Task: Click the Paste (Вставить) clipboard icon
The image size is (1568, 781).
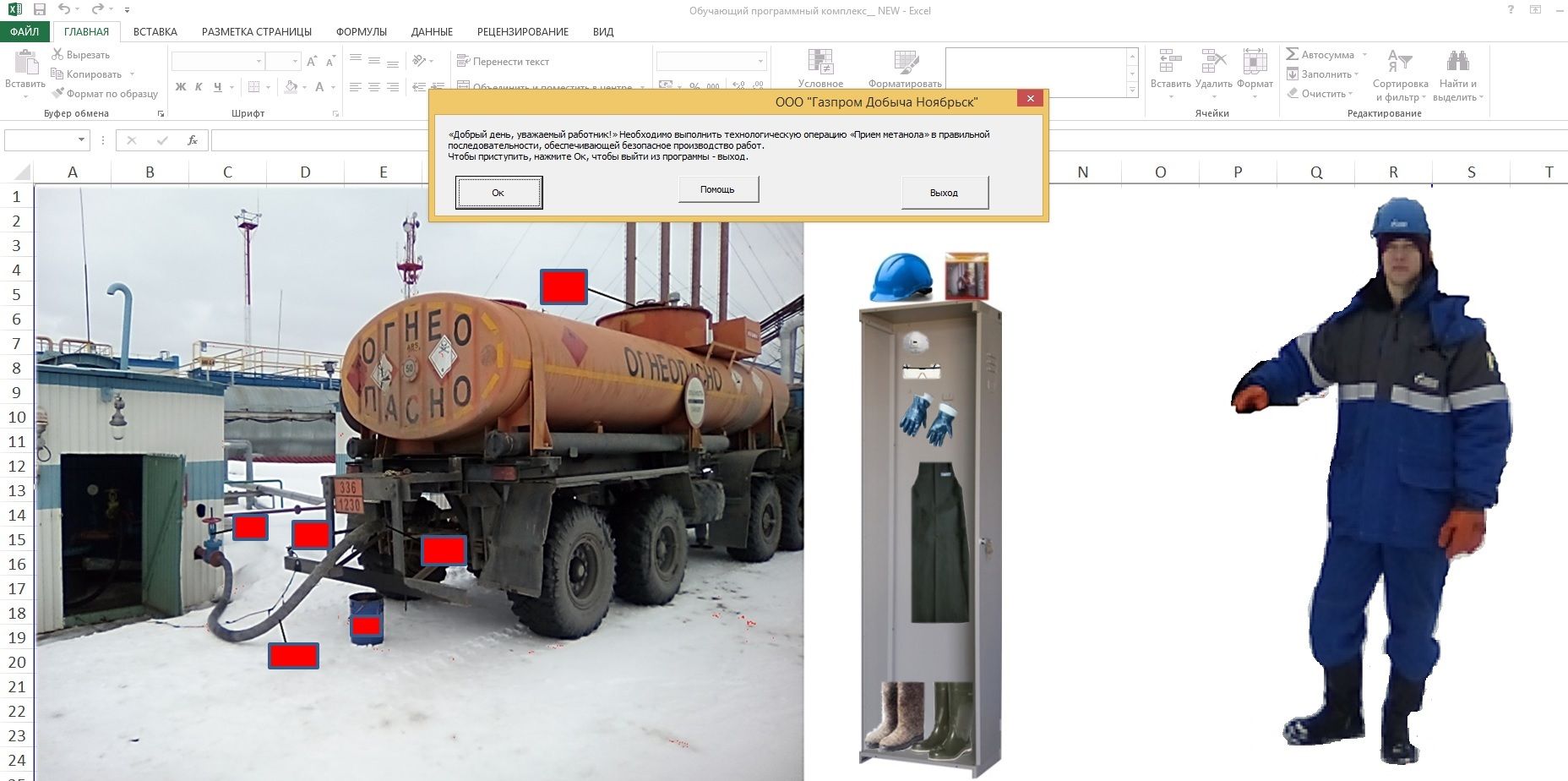Action: [26, 63]
